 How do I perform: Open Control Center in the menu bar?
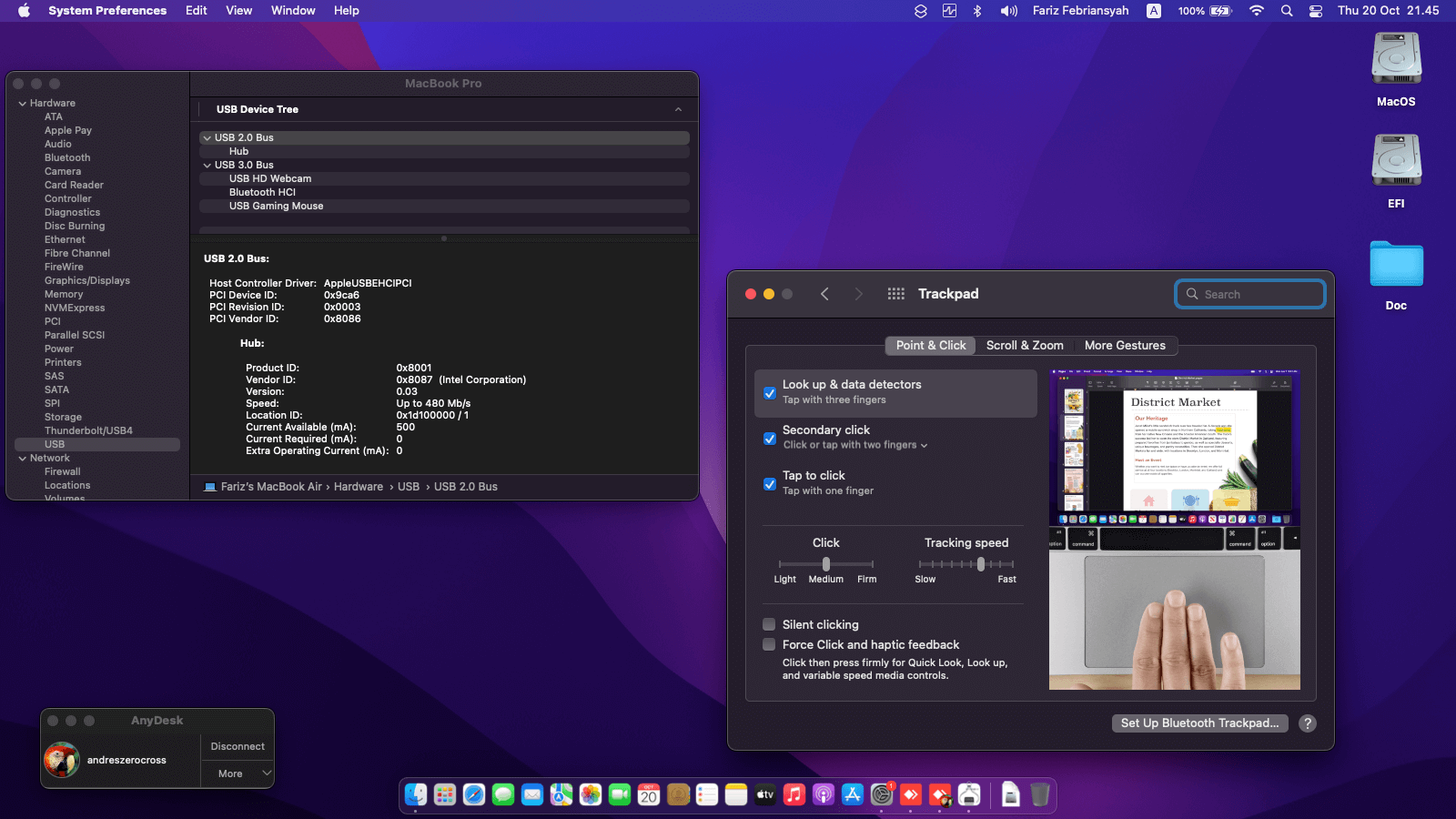pos(1316,11)
